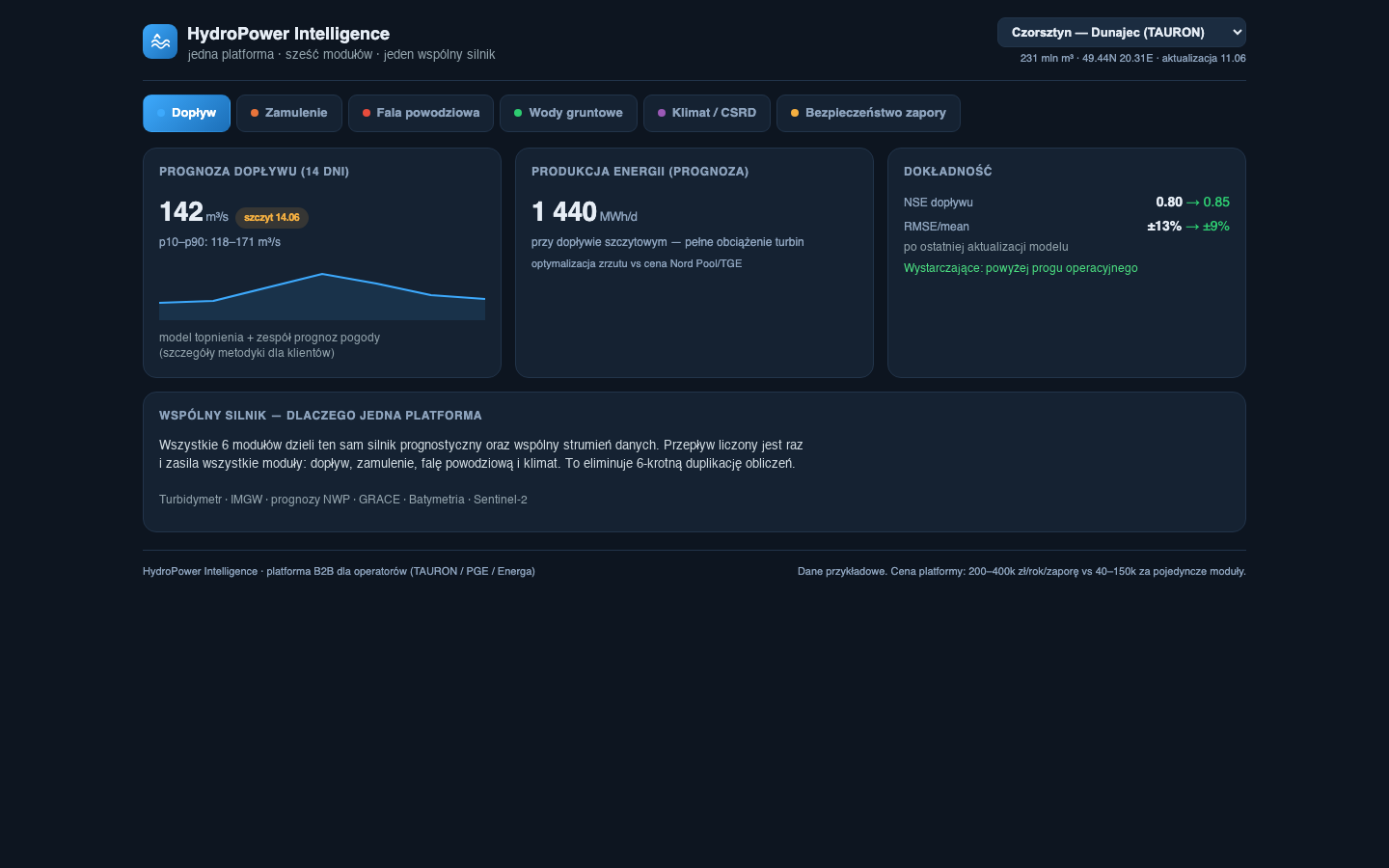
Task: Go to the Wody gruntowe tab
Action: click(568, 113)
